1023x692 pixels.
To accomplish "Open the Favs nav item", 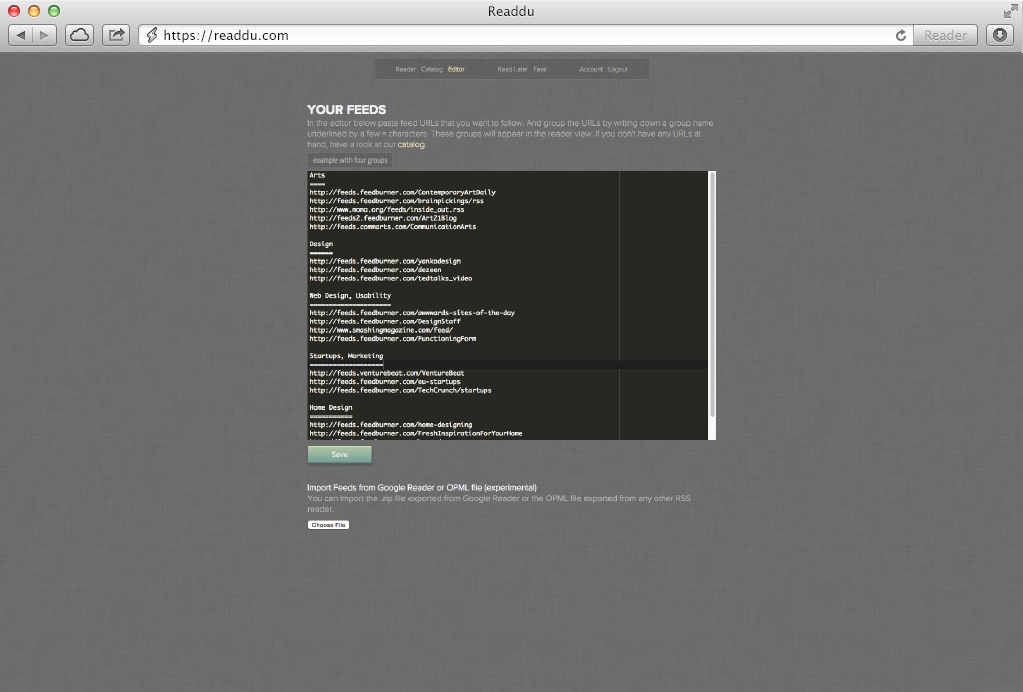I will [x=540, y=69].
